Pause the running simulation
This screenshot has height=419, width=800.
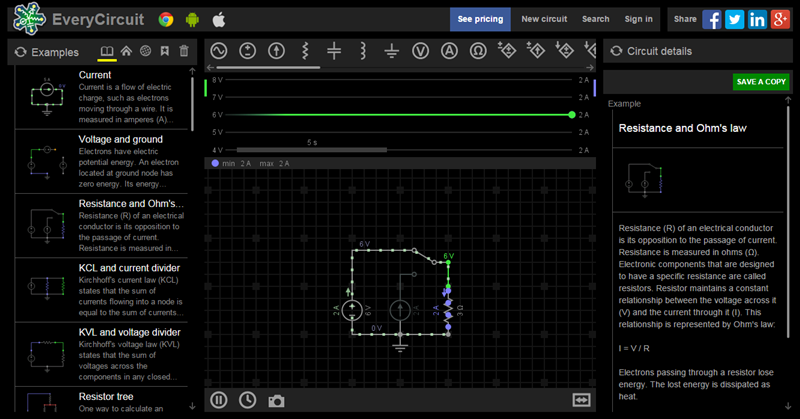tap(219, 400)
